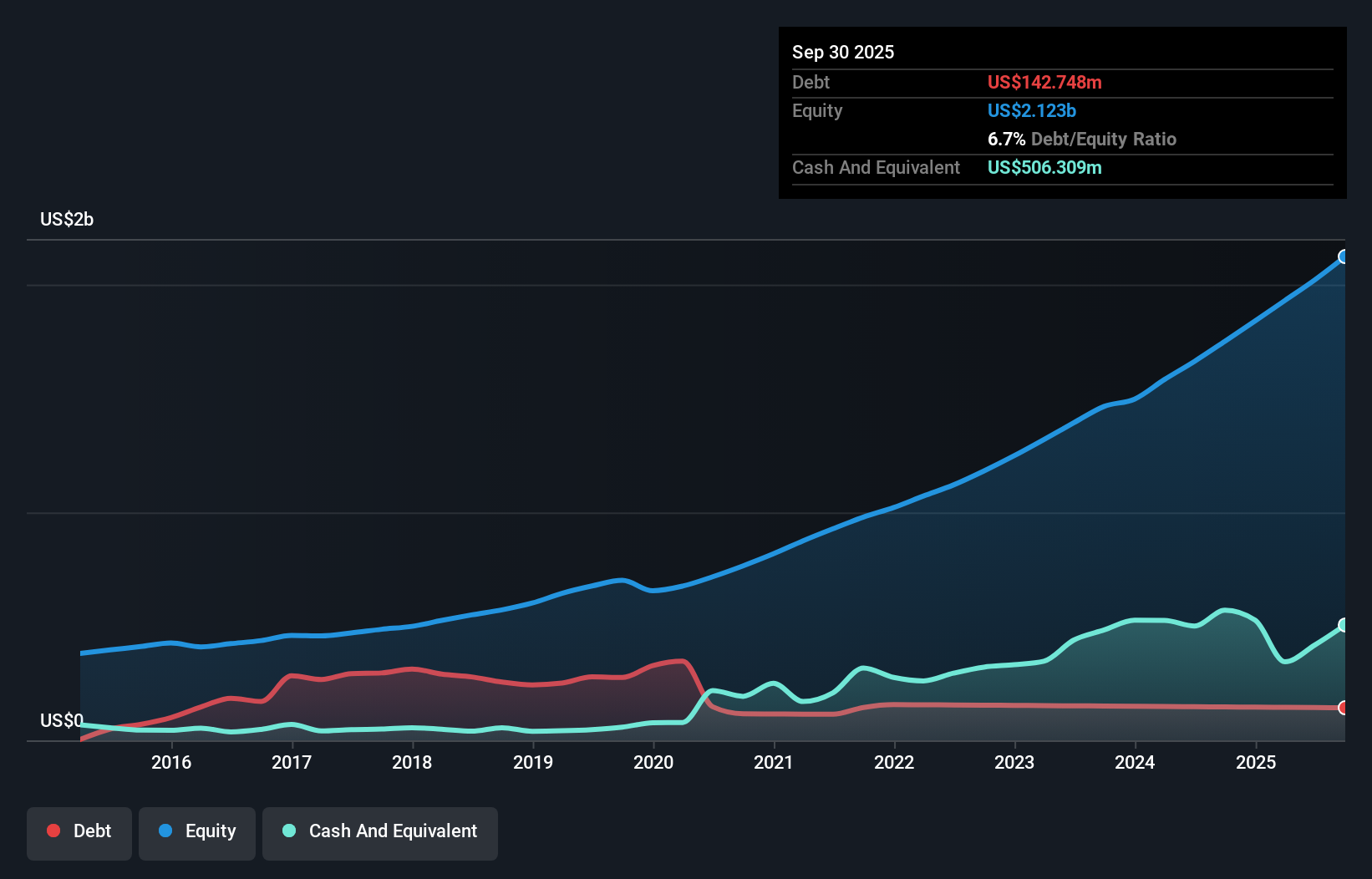This screenshot has height=879, width=1372.
Task: Toggle the Cash And Equivalent legend button
Action: coord(380,833)
